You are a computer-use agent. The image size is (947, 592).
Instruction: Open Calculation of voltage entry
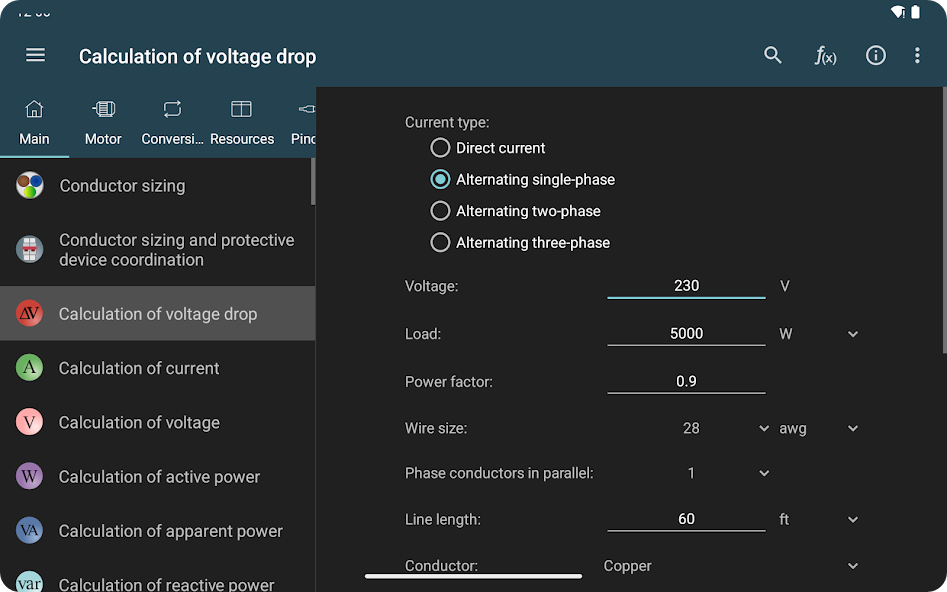pos(157,422)
